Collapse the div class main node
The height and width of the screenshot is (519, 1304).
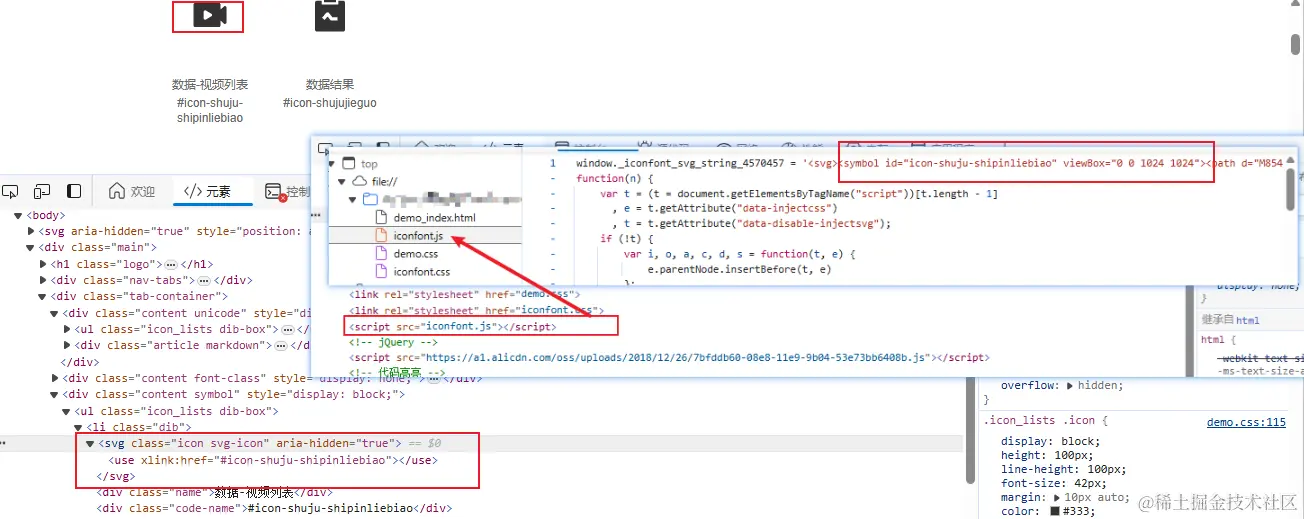(x=30, y=247)
